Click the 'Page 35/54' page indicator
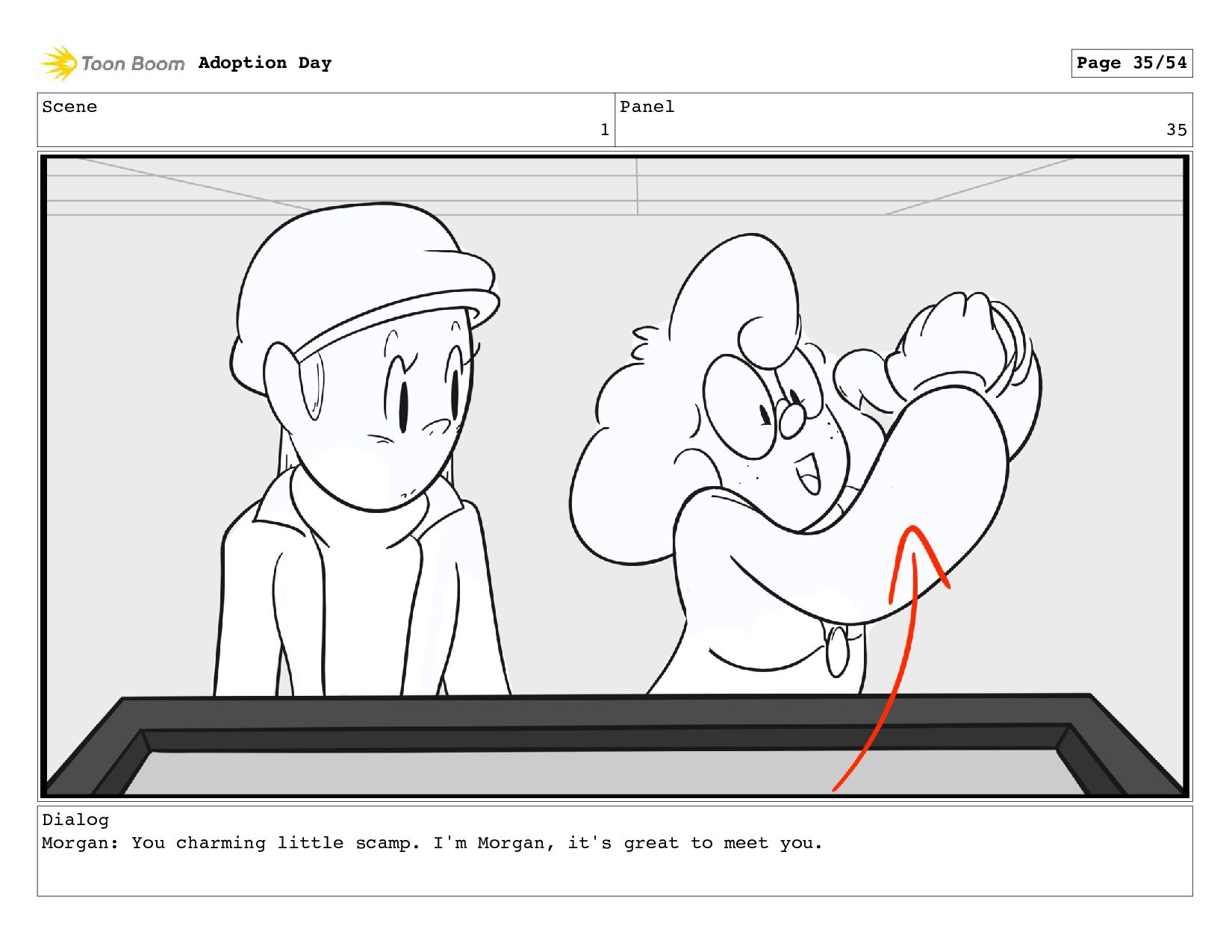 point(1131,63)
